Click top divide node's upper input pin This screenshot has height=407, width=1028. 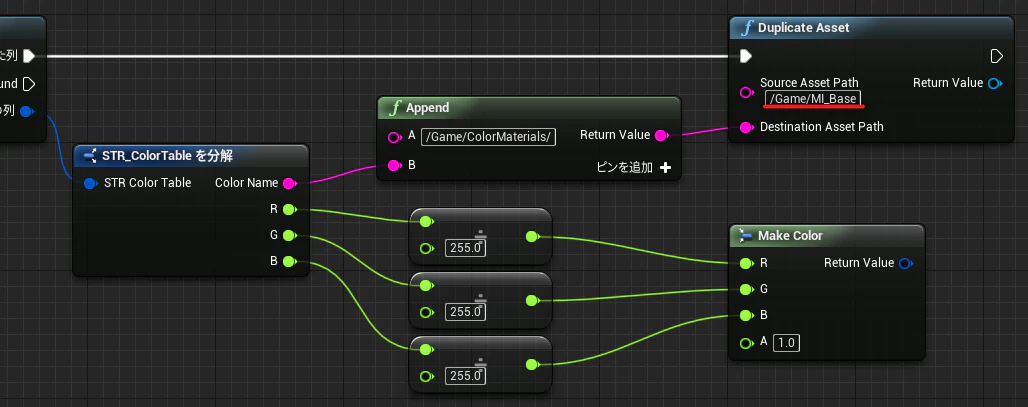pyautogui.click(x=427, y=222)
